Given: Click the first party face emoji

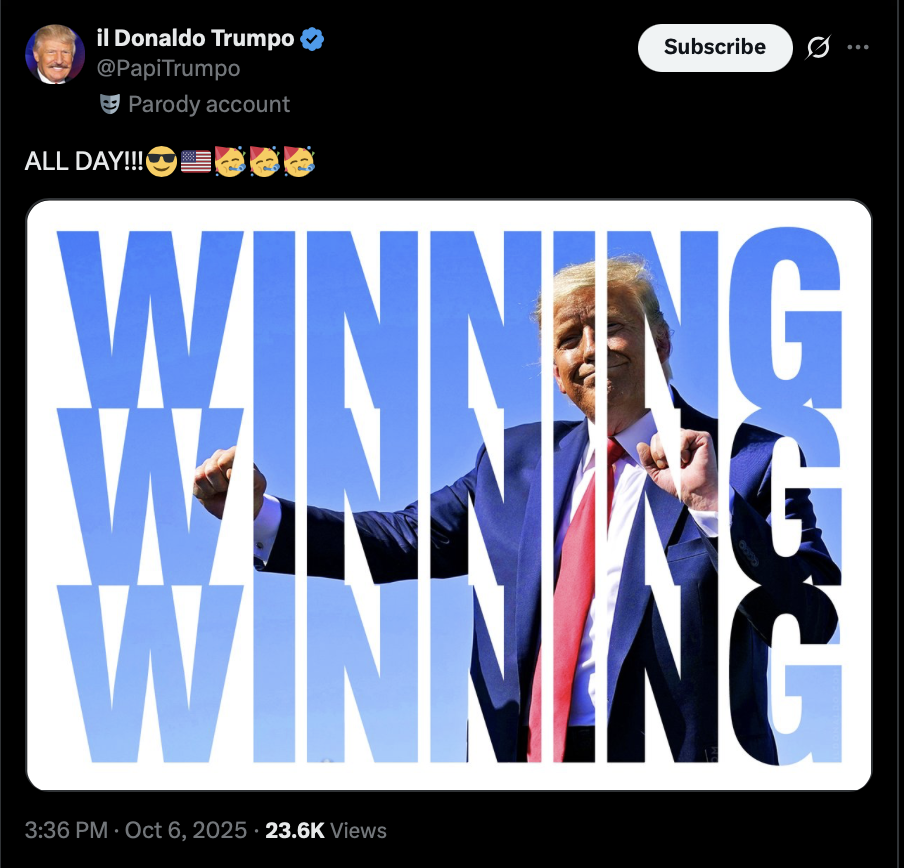Looking at the screenshot, I should click(230, 161).
